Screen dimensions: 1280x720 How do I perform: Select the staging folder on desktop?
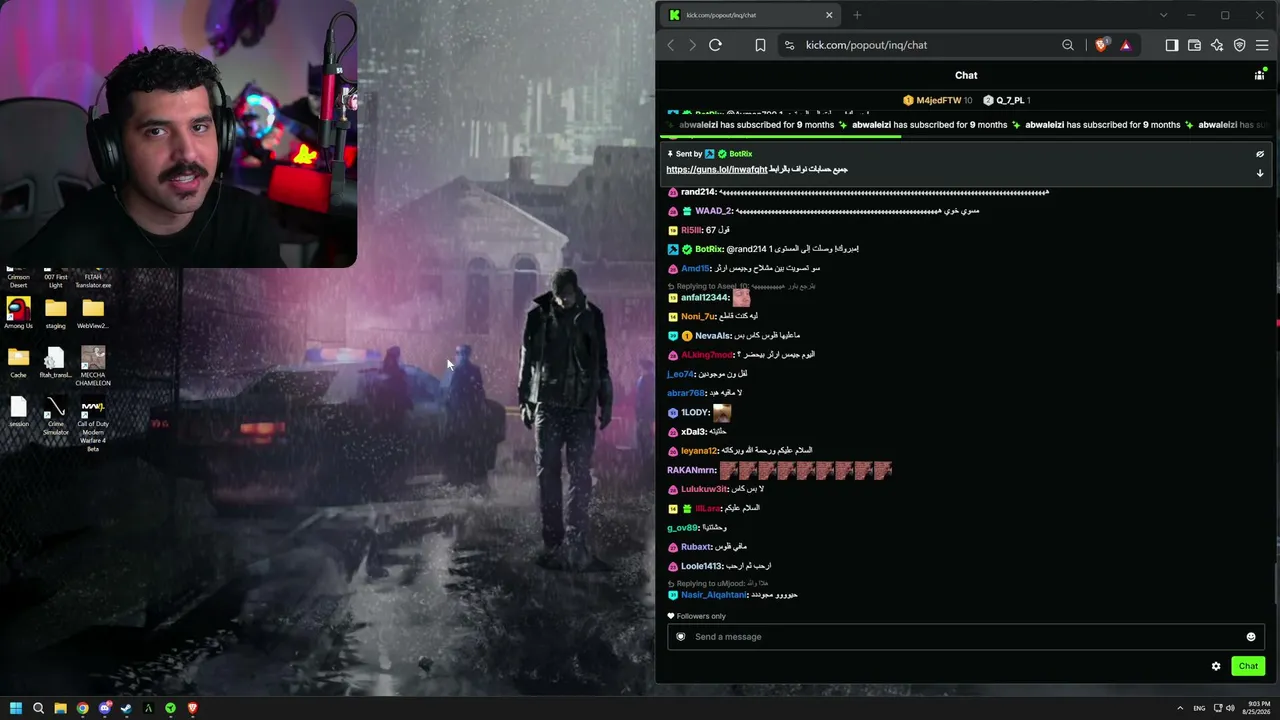click(56, 313)
